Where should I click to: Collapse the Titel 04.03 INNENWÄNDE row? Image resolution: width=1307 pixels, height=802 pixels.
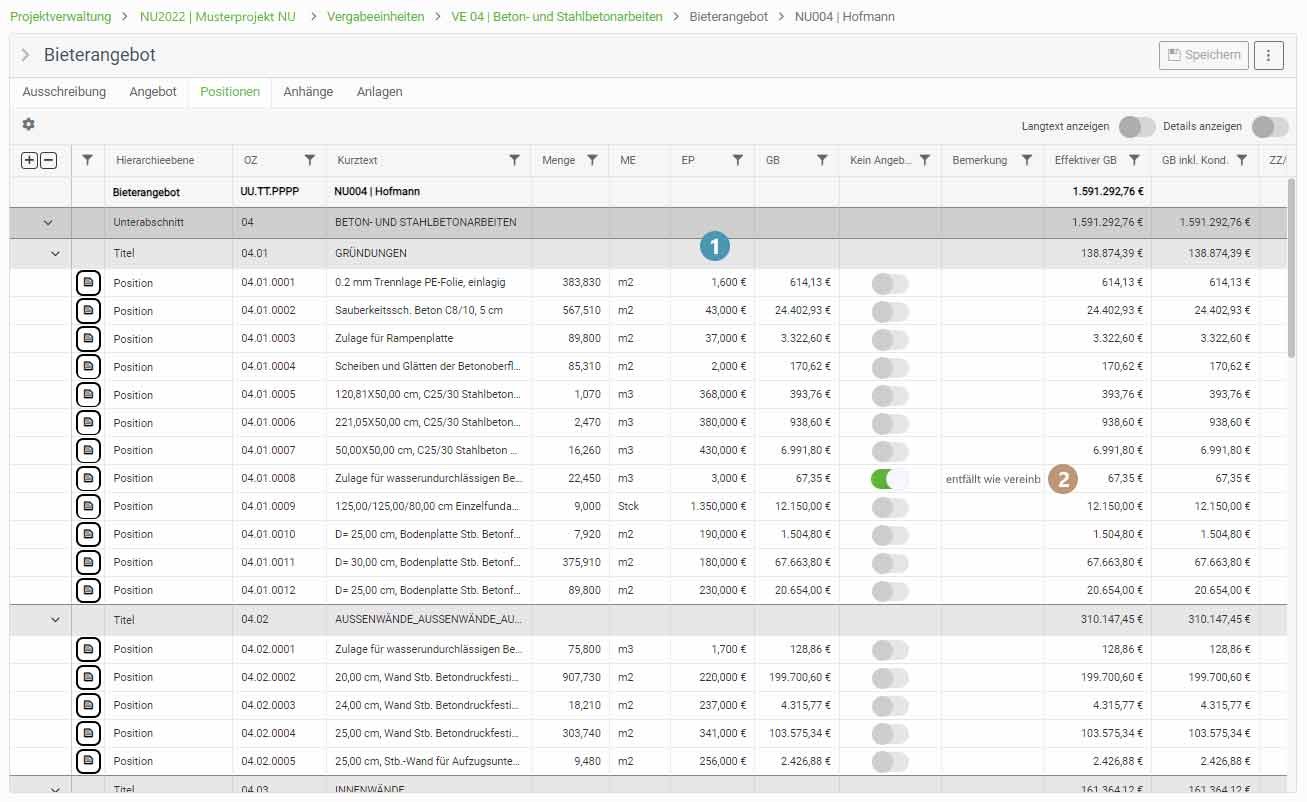click(56, 790)
